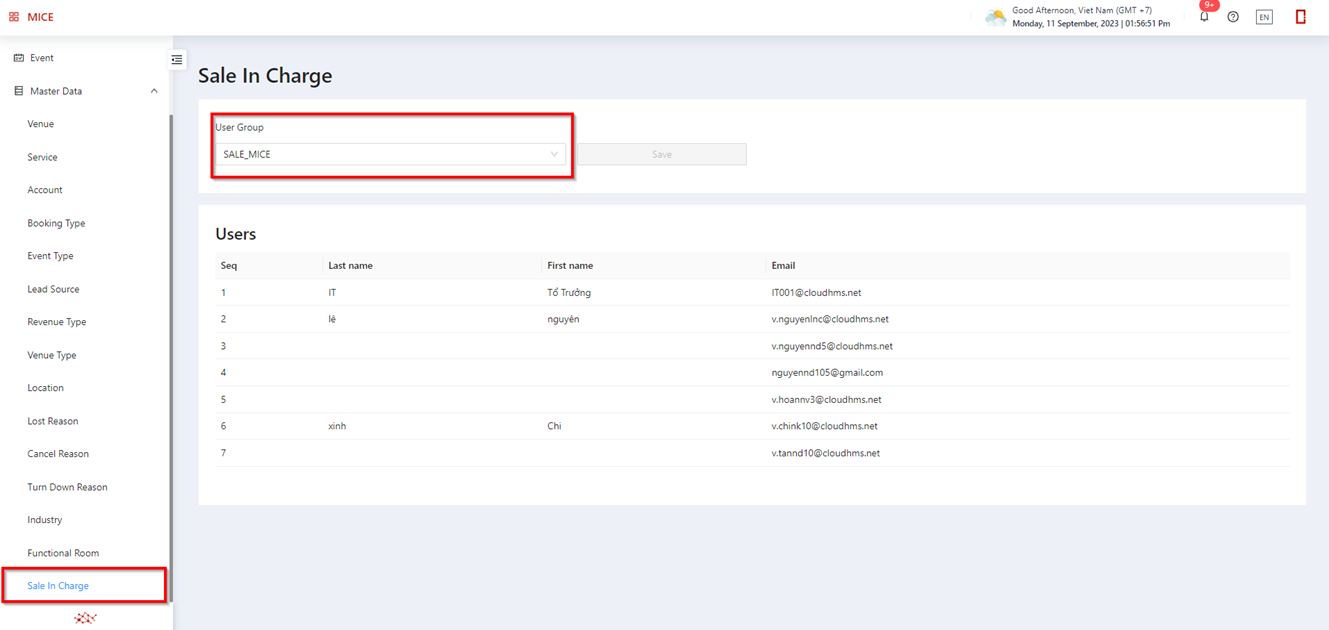Collapse the sidebar using the menu-fold icon

tap(177, 60)
